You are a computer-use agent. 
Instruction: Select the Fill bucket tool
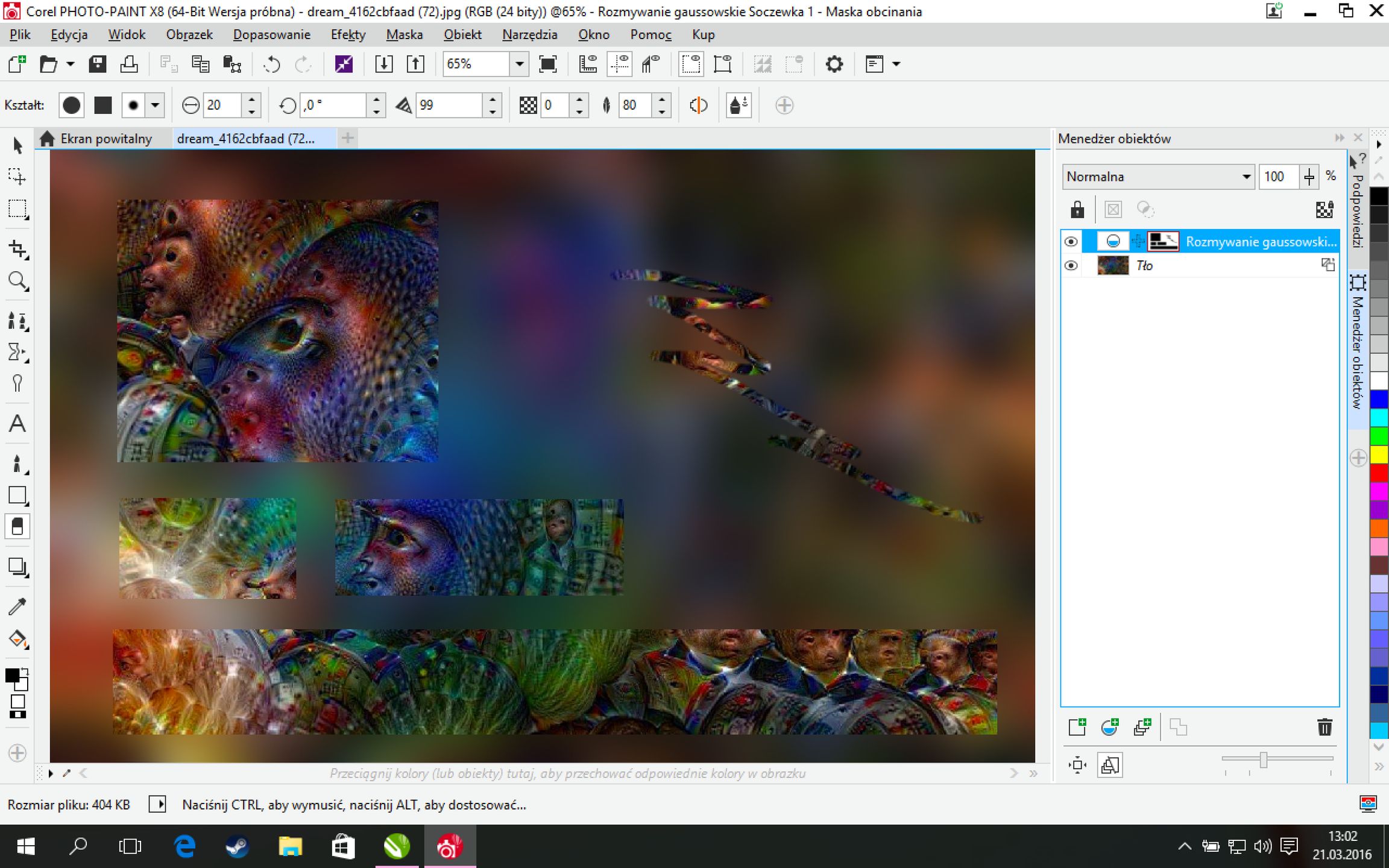17,639
